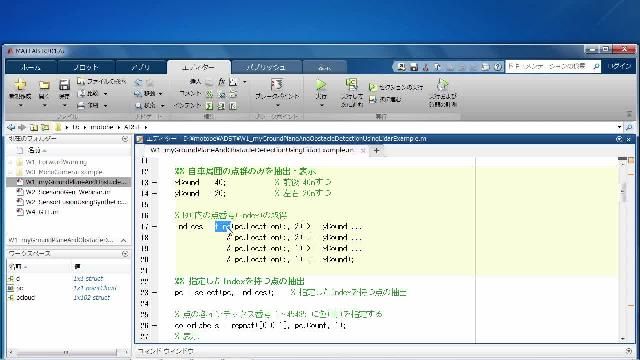Click the Advance to next section button
640x360 pixels.
click(x=385, y=99)
